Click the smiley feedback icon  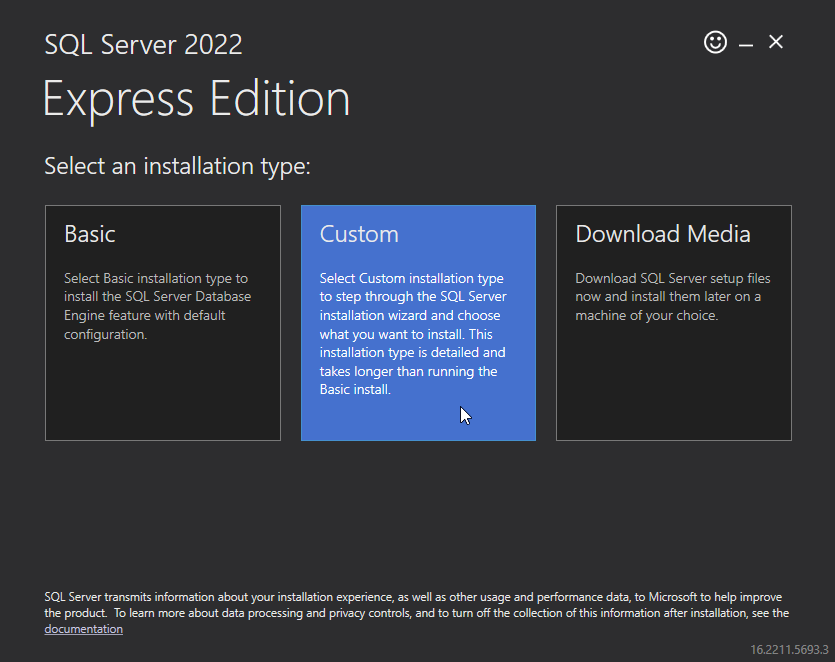pos(715,42)
